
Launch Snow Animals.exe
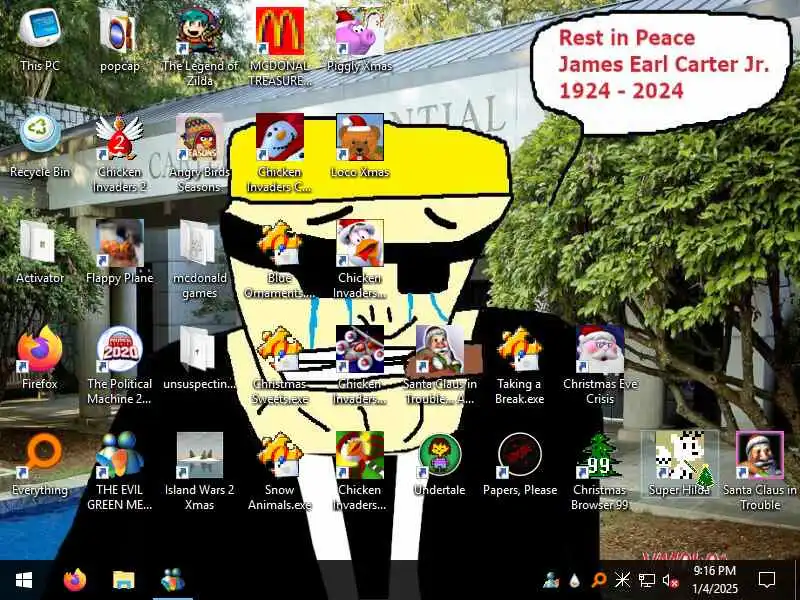tap(280, 471)
